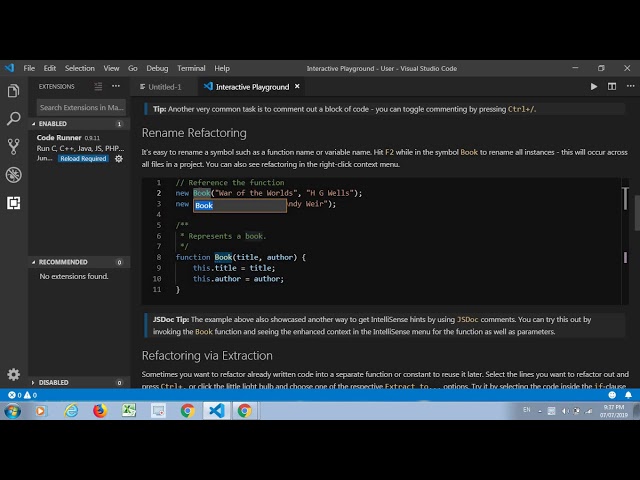
Task: Open the editor more actions ellipsis
Action: (630, 86)
